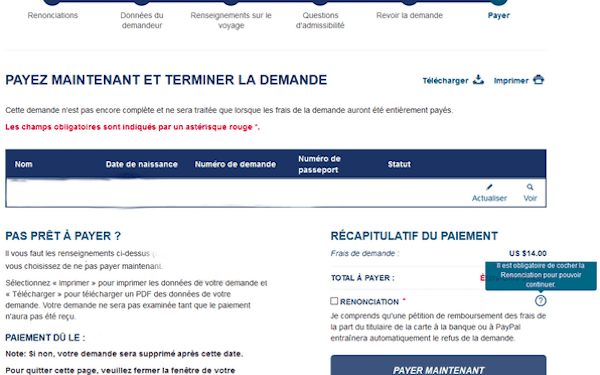Check the Renonciation checkbox
The width and height of the screenshot is (600, 375).
334,301
